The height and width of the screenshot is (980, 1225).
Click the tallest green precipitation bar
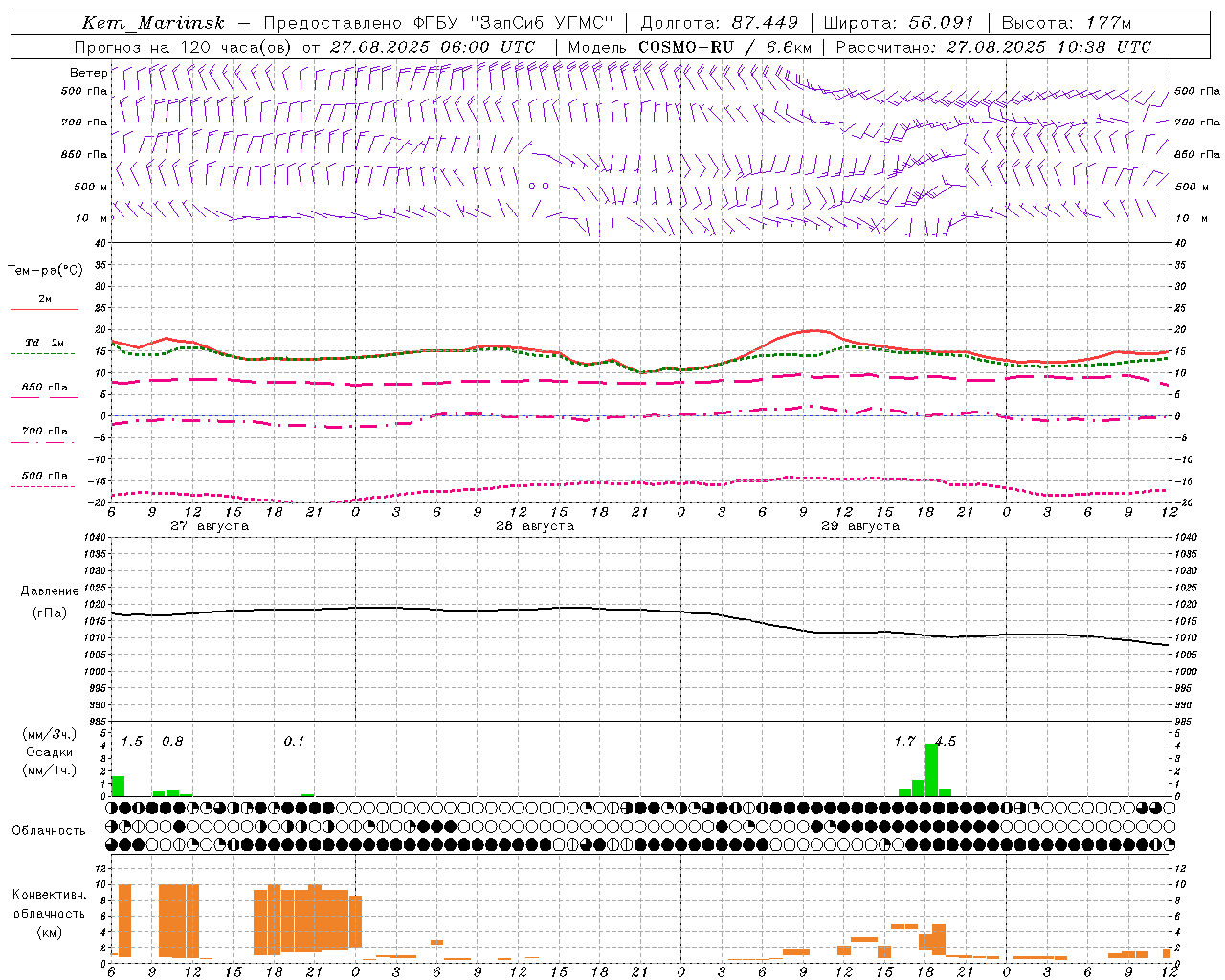click(931, 770)
